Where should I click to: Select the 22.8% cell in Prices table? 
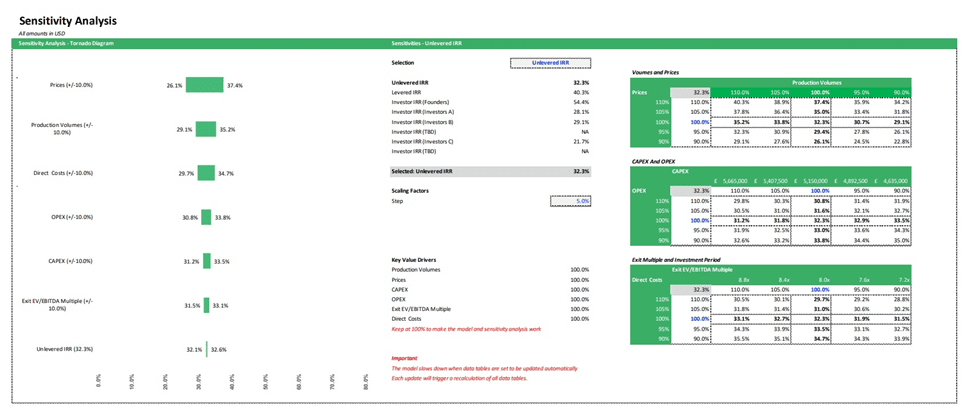click(x=892, y=142)
